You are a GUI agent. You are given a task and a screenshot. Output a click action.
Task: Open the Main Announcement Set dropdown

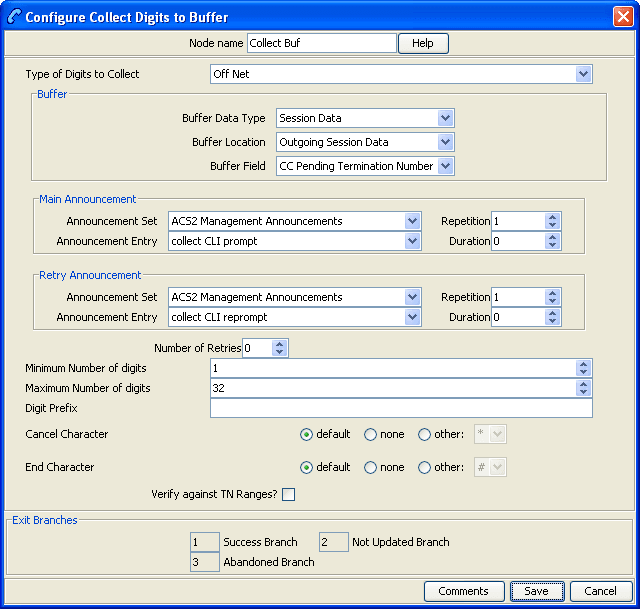click(413, 221)
